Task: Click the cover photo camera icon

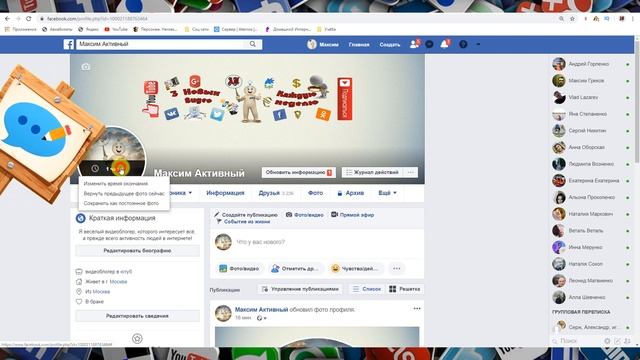Action: (x=86, y=67)
